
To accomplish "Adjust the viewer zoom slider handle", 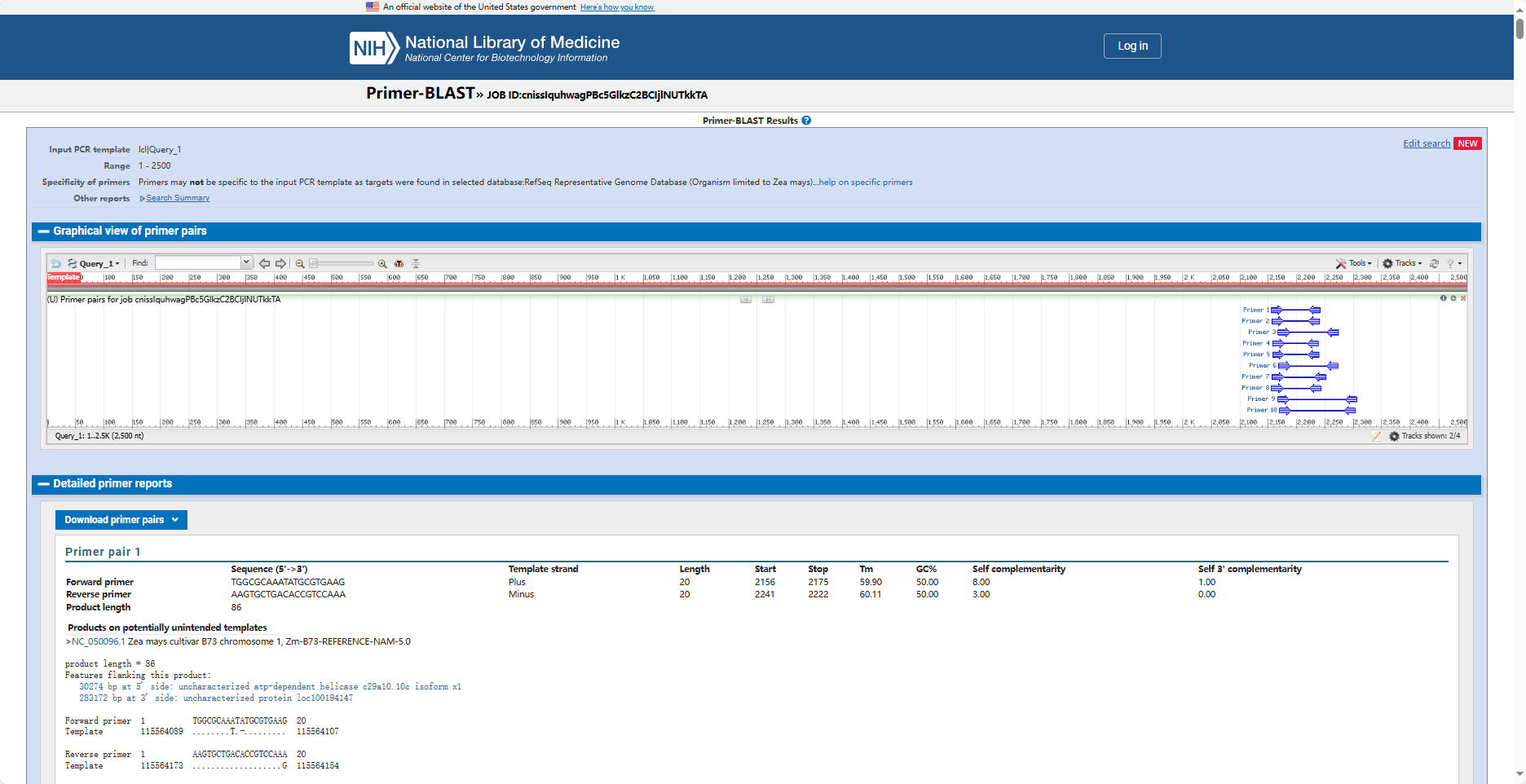I will (314, 263).
